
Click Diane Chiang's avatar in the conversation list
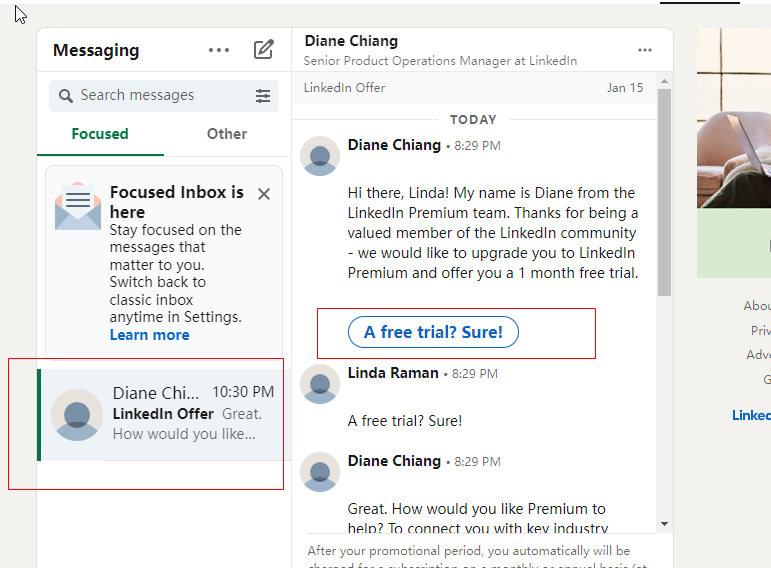coord(77,415)
